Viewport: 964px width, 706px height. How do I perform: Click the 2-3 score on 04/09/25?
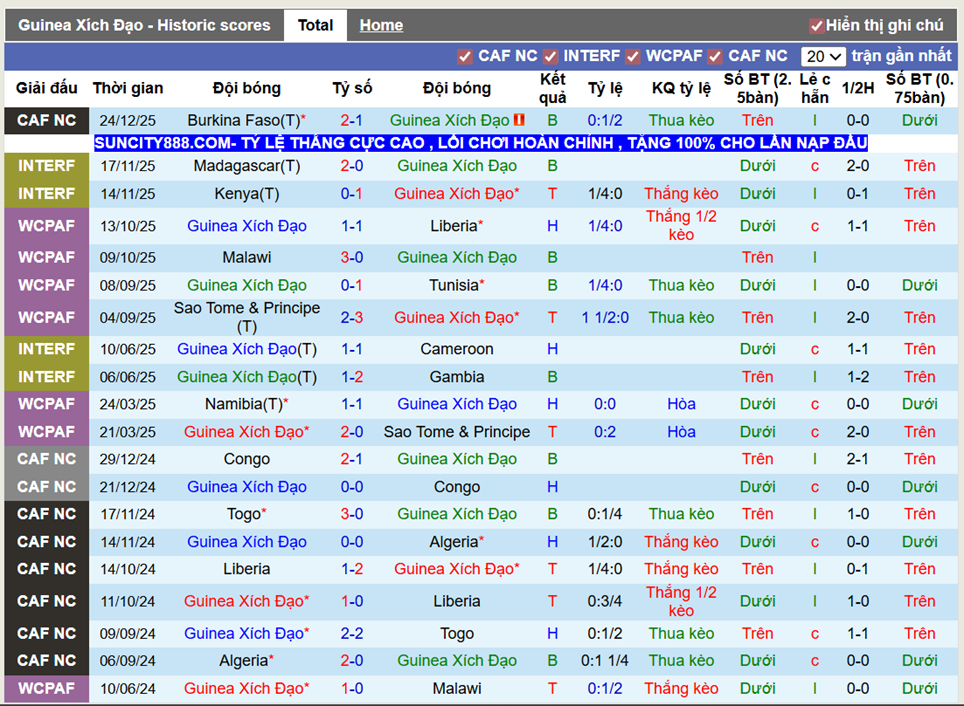(x=352, y=317)
